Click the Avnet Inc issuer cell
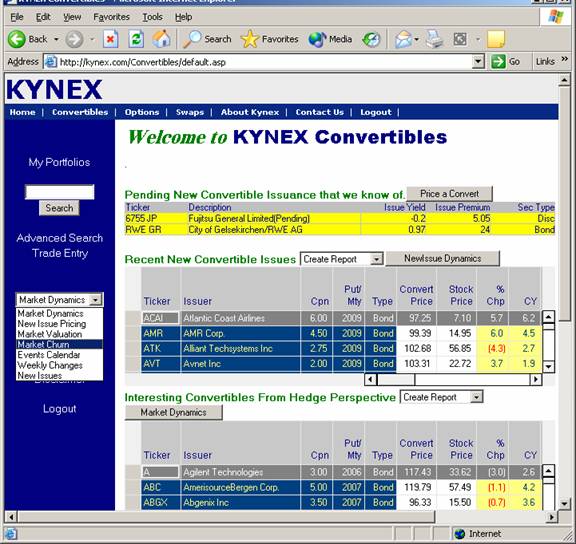 point(241,364)
